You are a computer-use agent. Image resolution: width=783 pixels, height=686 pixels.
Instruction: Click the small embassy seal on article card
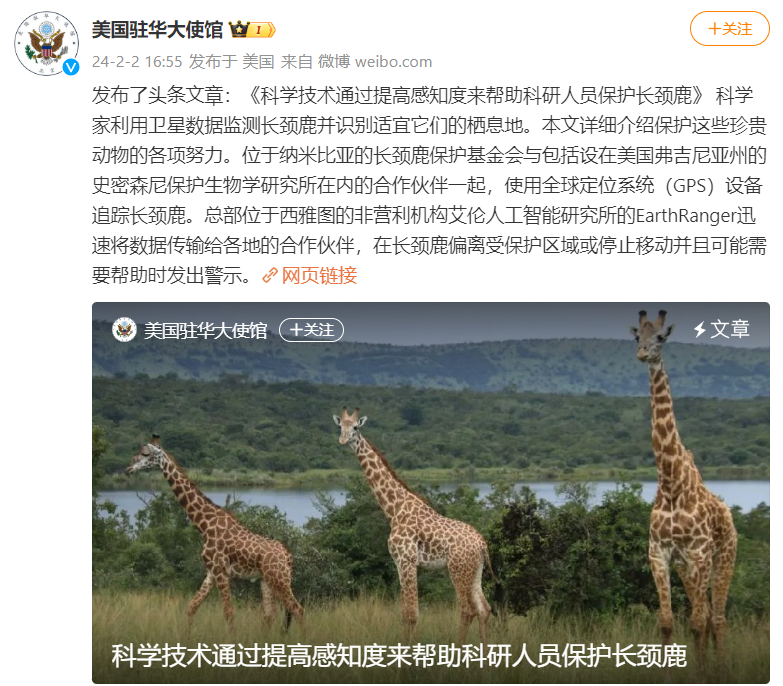pos(124,330)
